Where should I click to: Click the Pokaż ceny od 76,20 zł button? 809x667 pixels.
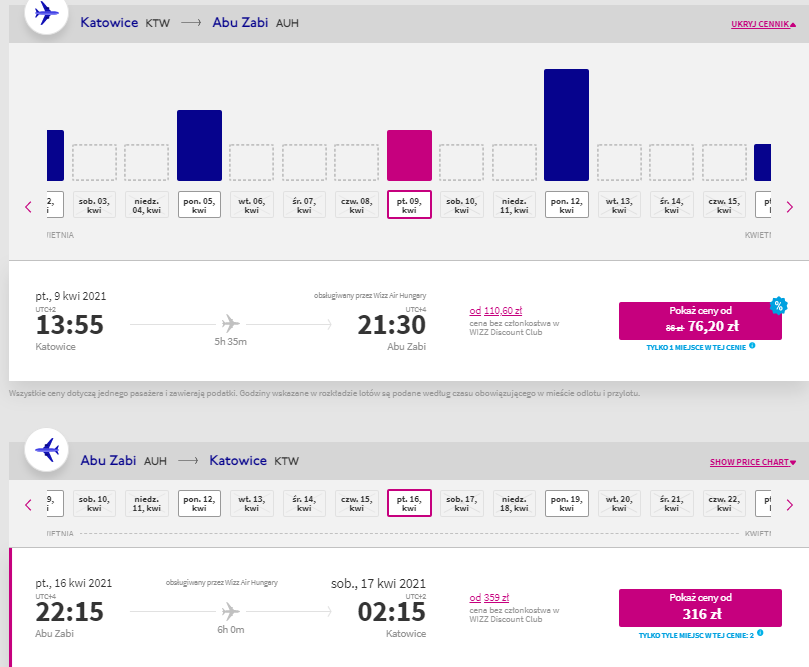point(700,320)
